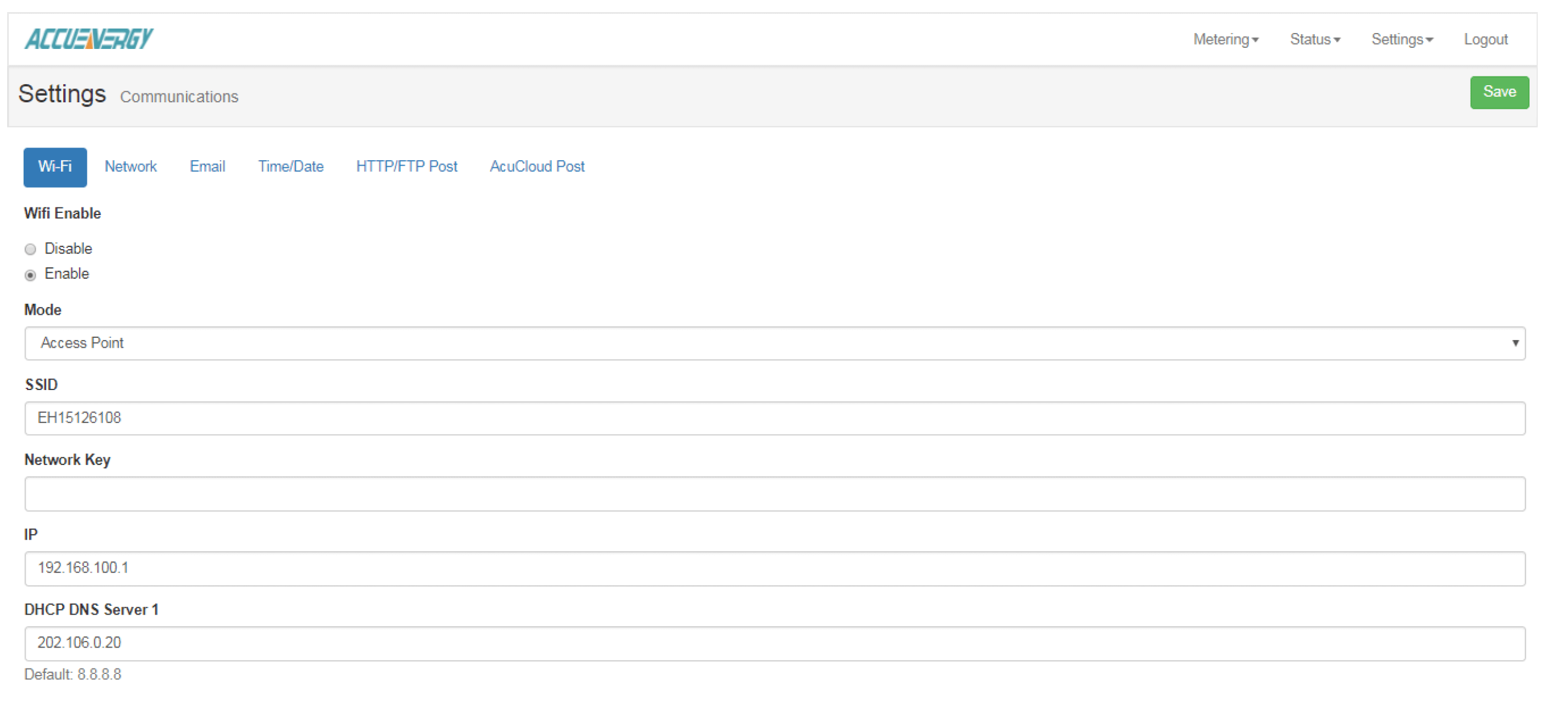Select the Wi-Fi tab

click(x=55, y=167)
